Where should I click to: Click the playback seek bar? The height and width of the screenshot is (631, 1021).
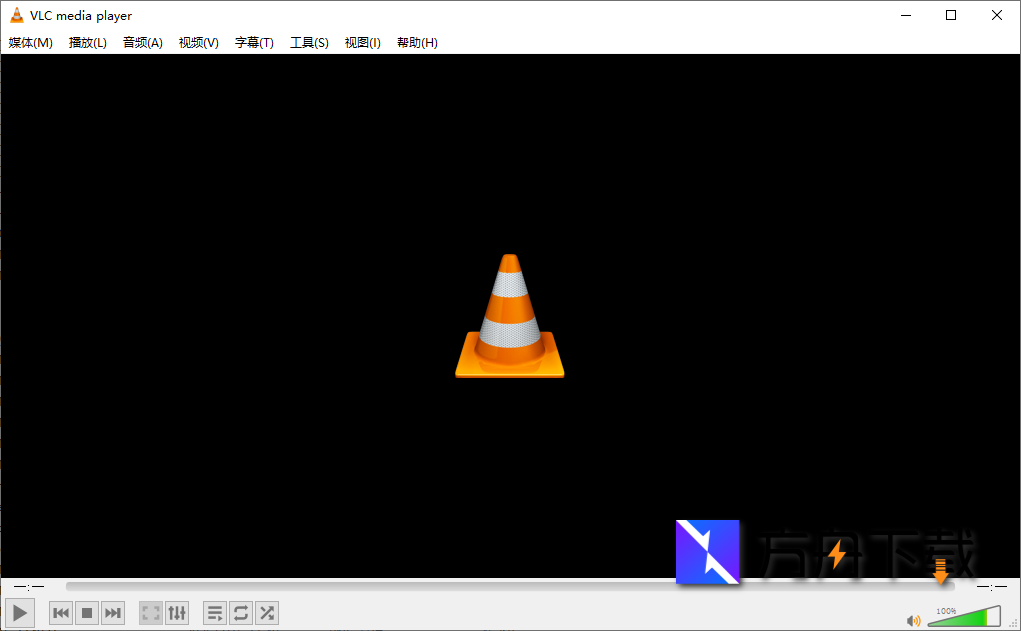500,587
